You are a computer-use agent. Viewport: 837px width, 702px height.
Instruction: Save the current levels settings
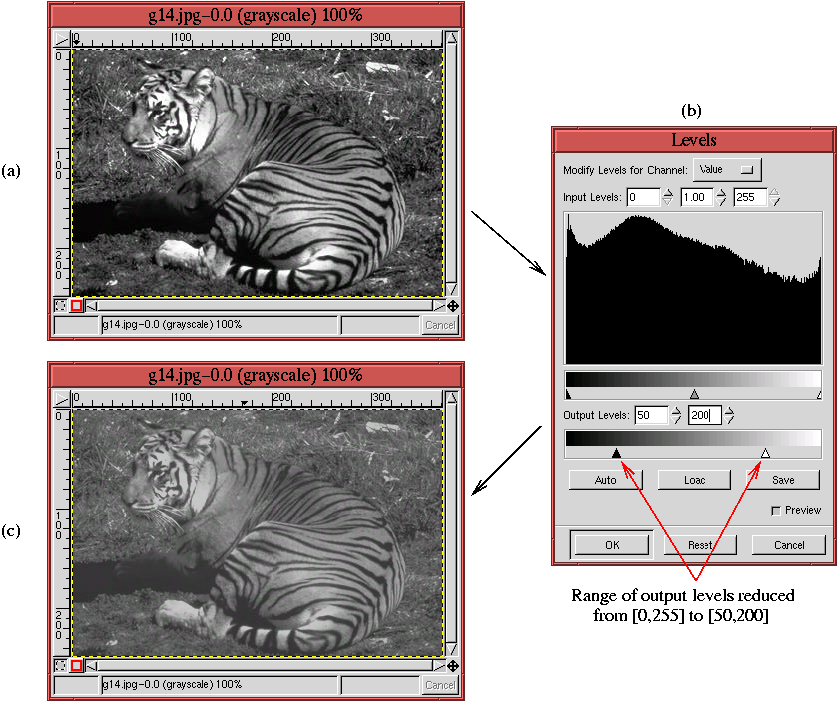784,479
